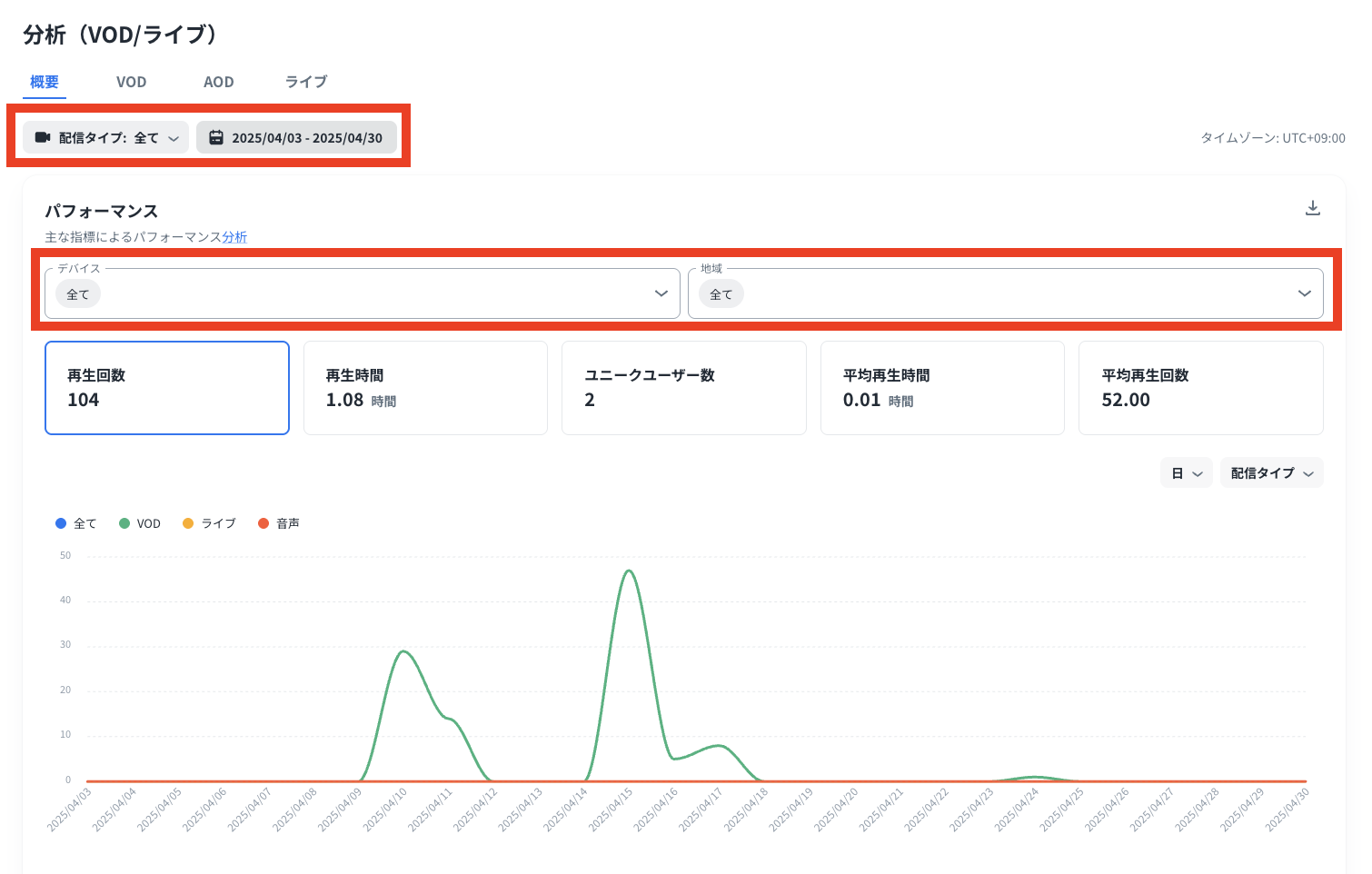Toggle the 全て series legend dot
The height and width of the screenshot is (874, 1372).
[61, 523]
